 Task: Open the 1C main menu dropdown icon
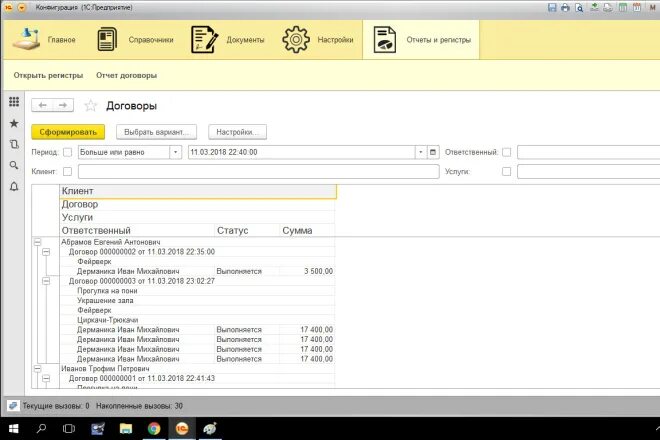click(21, 7)
